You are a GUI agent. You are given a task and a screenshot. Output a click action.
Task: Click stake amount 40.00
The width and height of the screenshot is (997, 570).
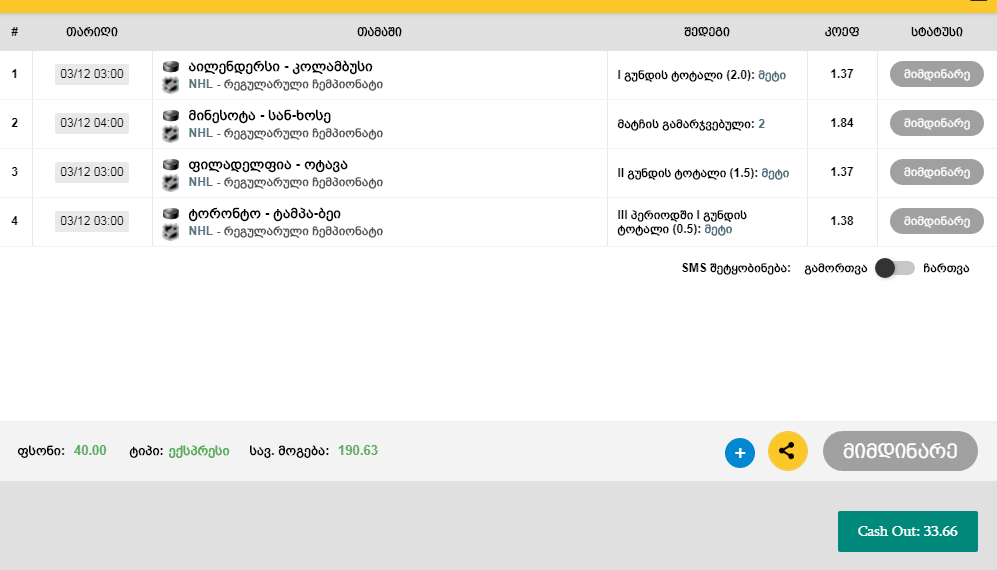pos(90,450)
